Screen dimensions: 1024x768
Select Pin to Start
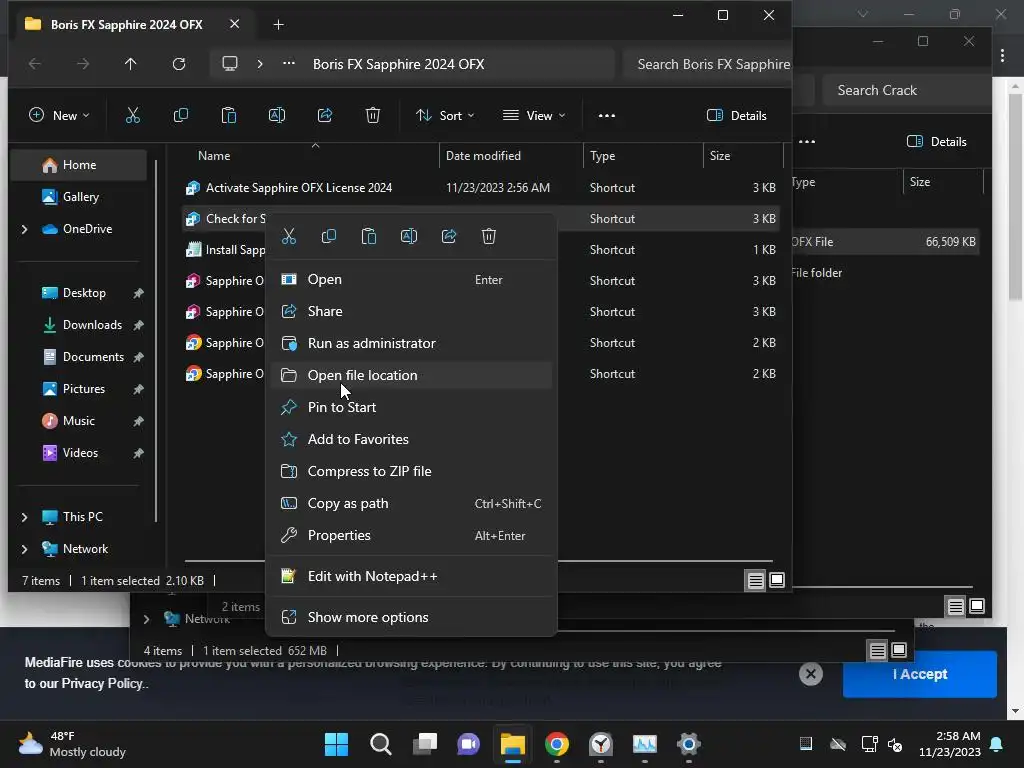pyautogui.click(x=411, y=408)
